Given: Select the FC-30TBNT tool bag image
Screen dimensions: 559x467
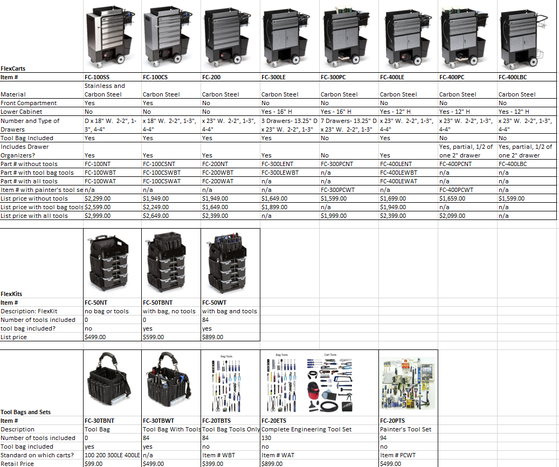Looking at the screenshot, I should 110,379.
